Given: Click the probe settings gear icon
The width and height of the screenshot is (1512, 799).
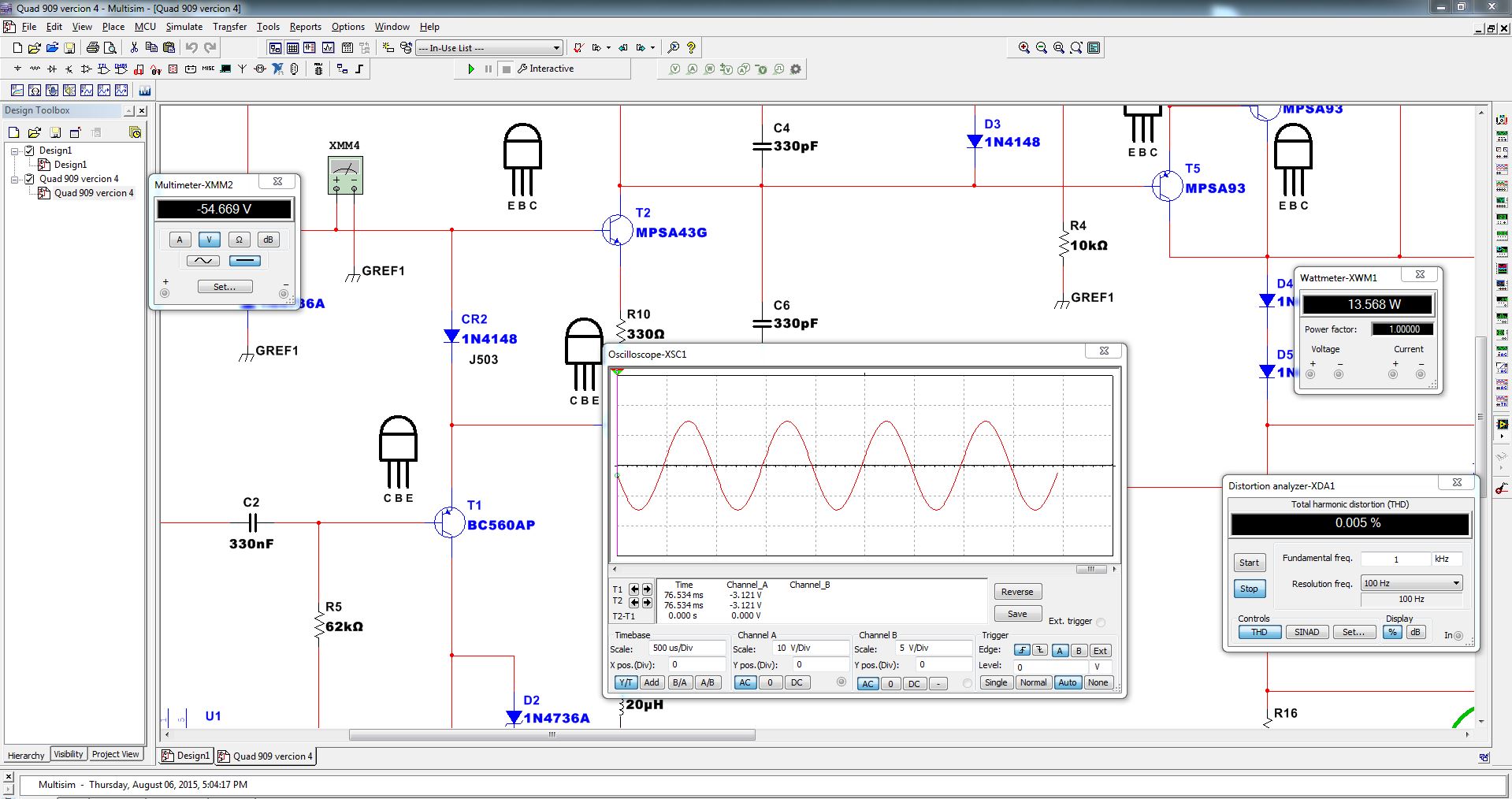Looking at the screenshot, I should [796, 69].
